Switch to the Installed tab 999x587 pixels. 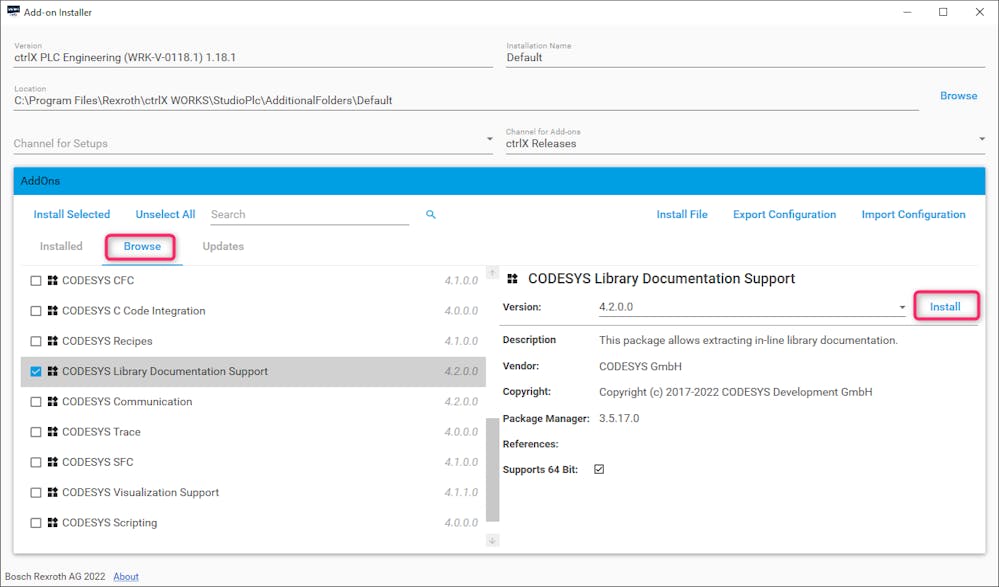point(61,246)
